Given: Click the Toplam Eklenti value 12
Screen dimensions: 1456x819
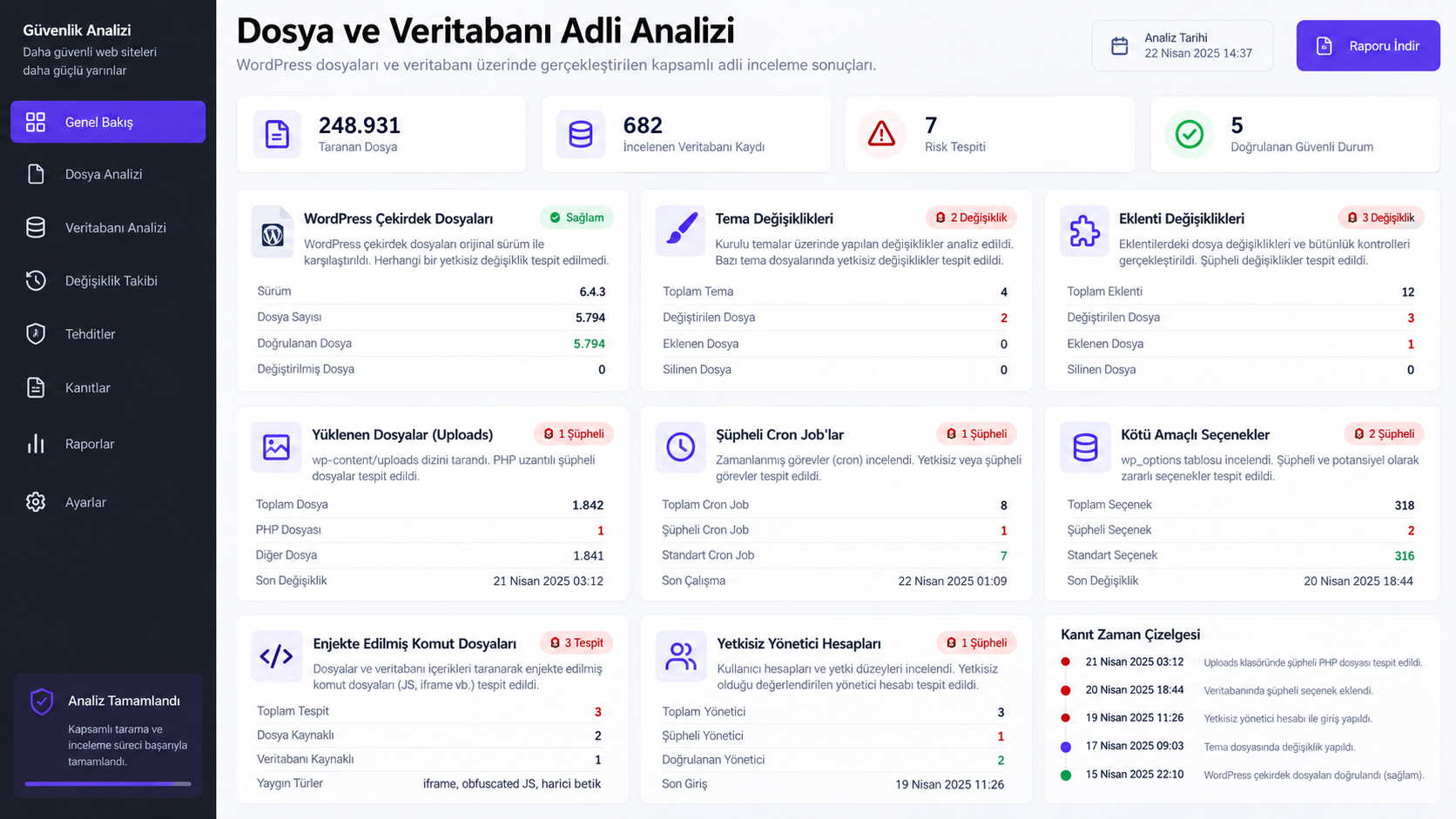Looking at the screenshot, I should click(x=1408, y=292).
